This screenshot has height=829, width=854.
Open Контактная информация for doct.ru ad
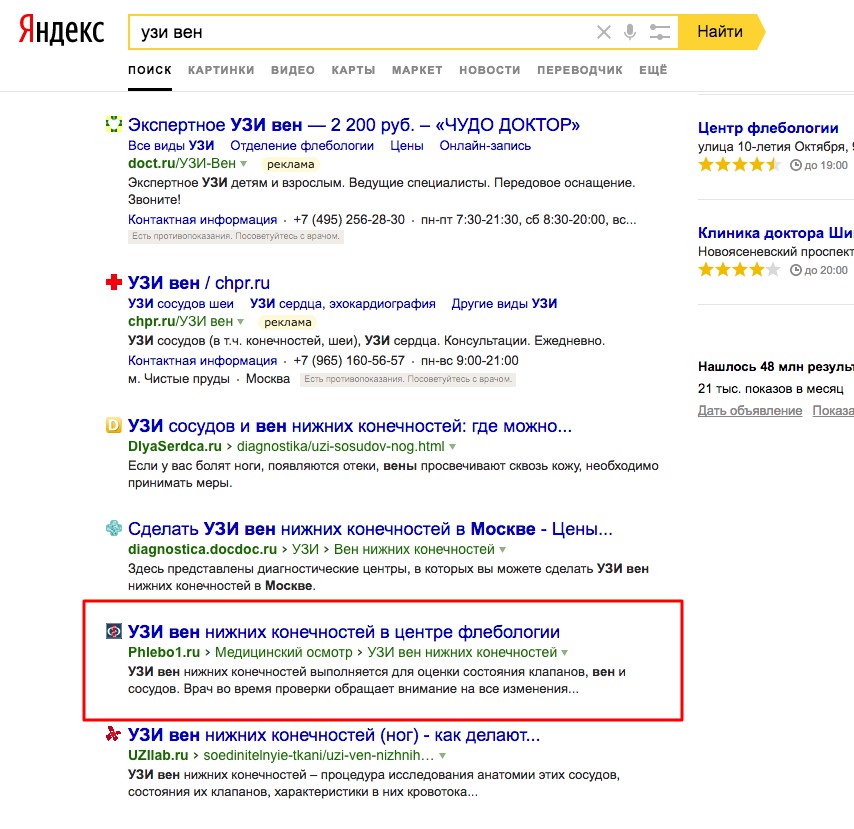click(203, 220)
